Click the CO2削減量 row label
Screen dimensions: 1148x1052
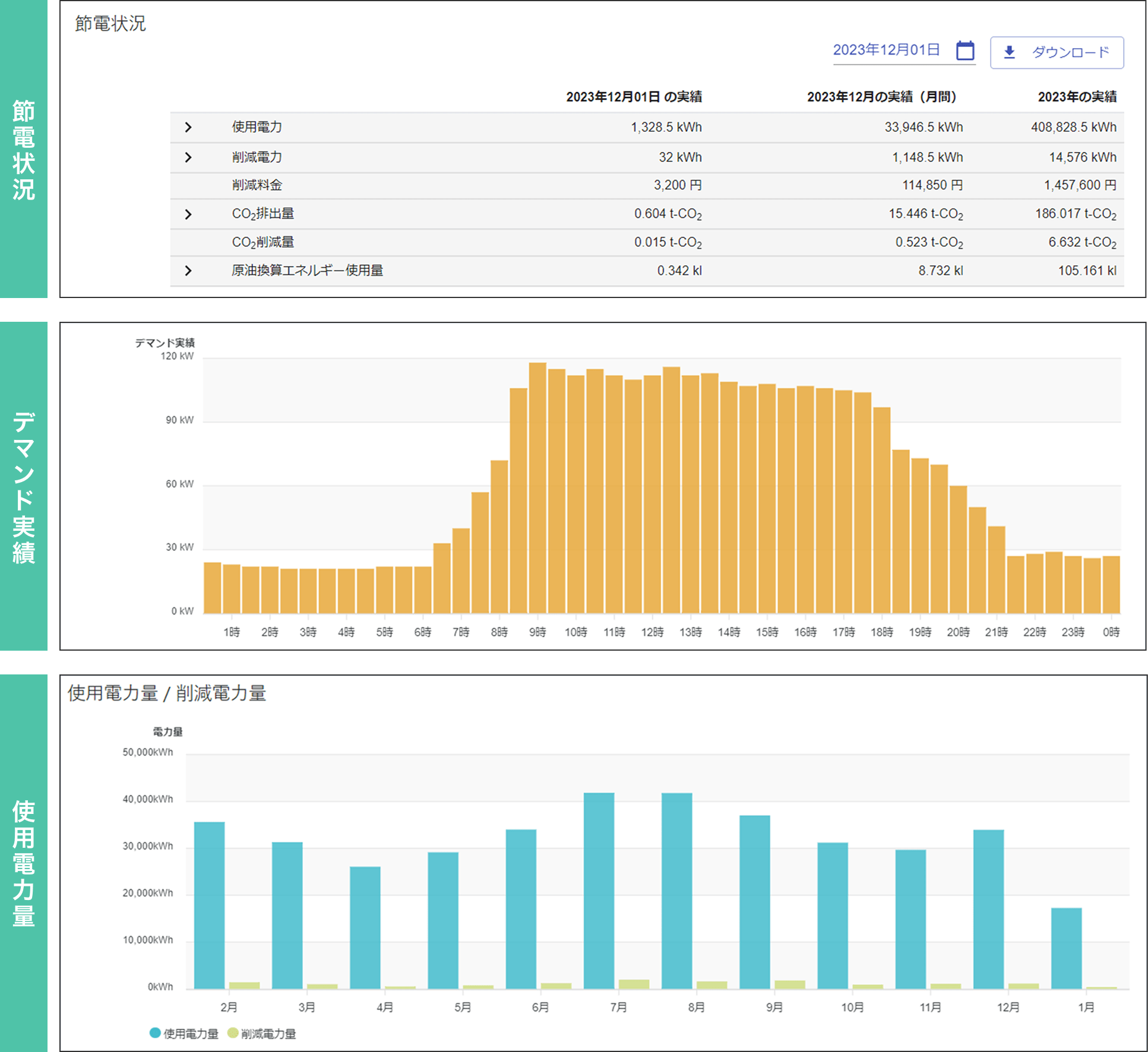click(263, 243)
